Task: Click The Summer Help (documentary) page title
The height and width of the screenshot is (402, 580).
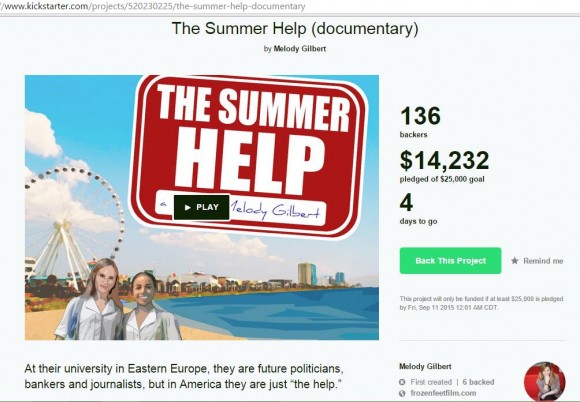Action: tap(295, 28)
